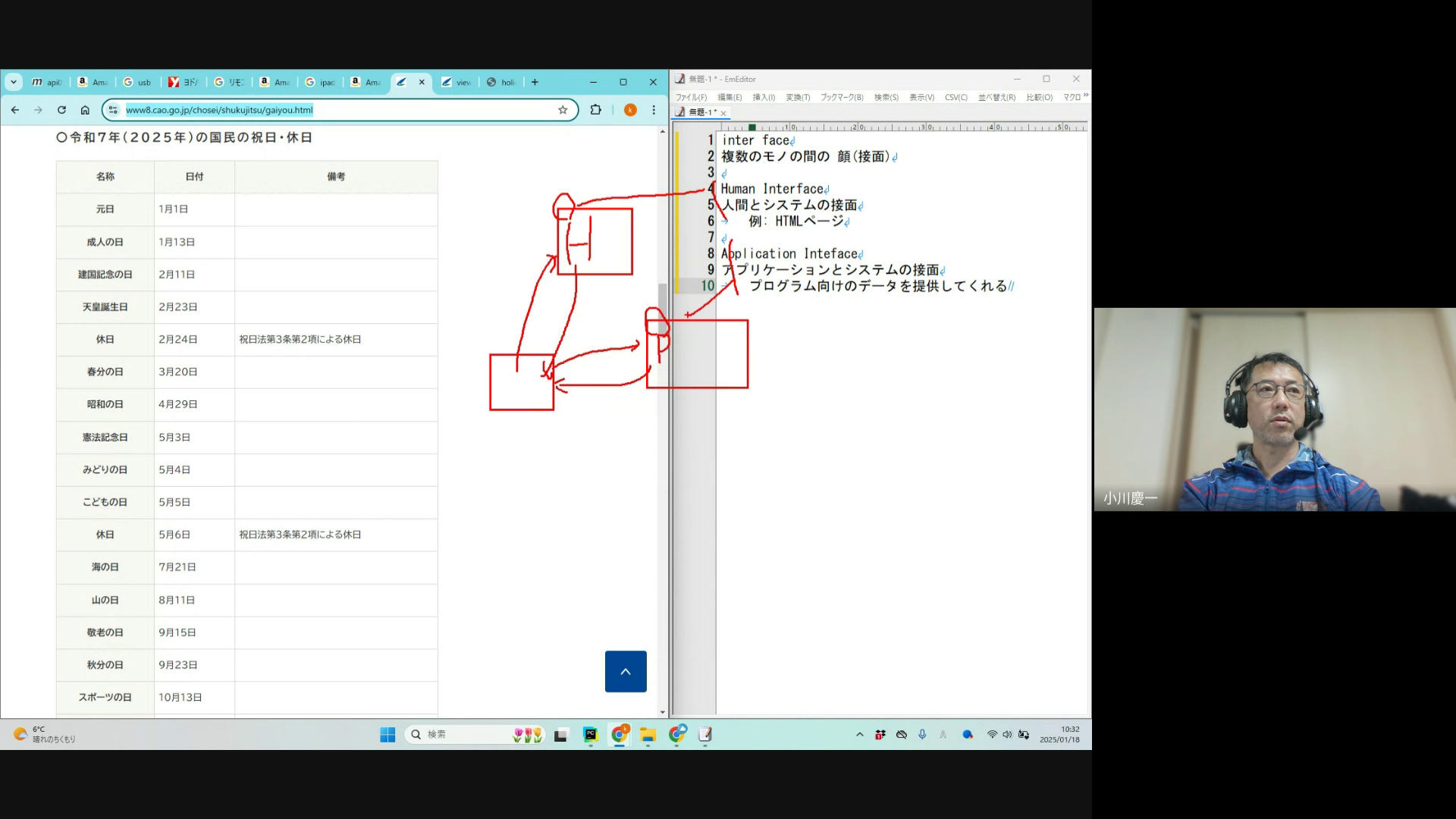This screenshot has height=819, width=1456.
Task: Click the orange profile avatar in Chrome
Action: tap(630, 110)
